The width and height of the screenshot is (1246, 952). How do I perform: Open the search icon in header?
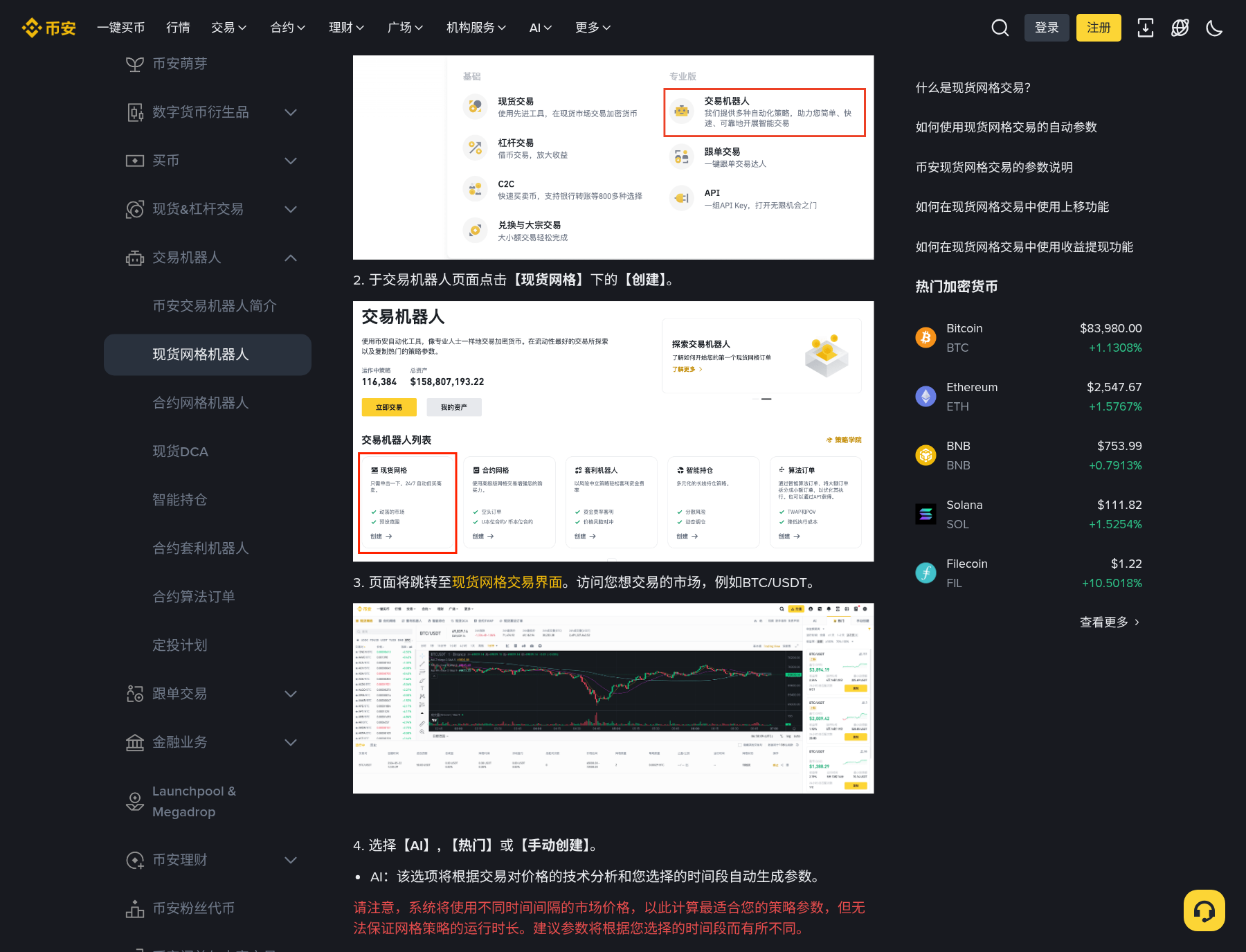coord(1000,28)
